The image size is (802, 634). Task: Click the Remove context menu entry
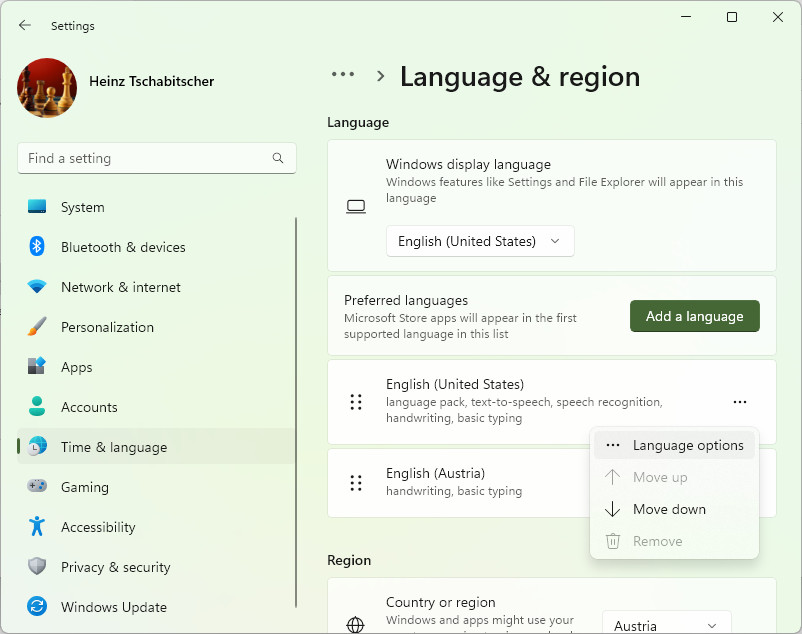674,541
